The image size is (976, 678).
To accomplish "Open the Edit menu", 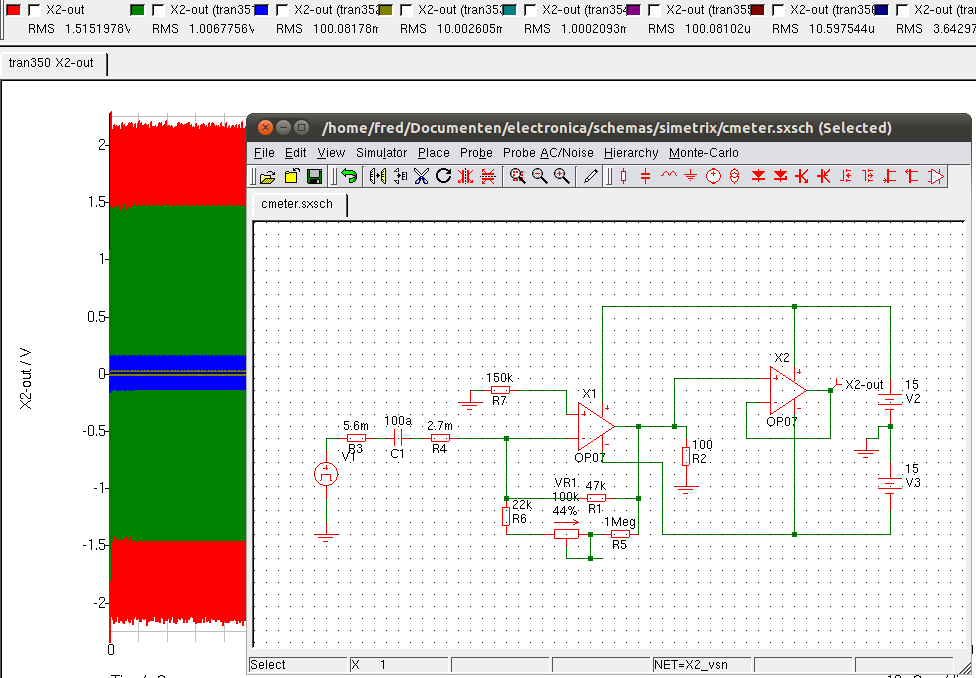I will (x=296, y=153).
